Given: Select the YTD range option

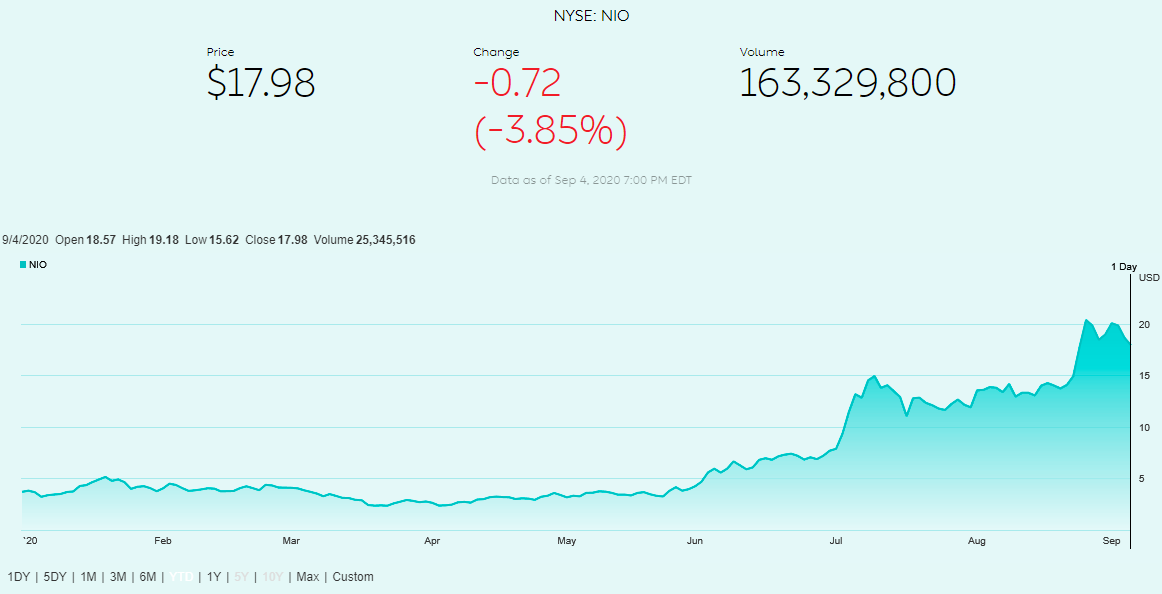Looking at the screenshot, I should (x=181, y=576).
